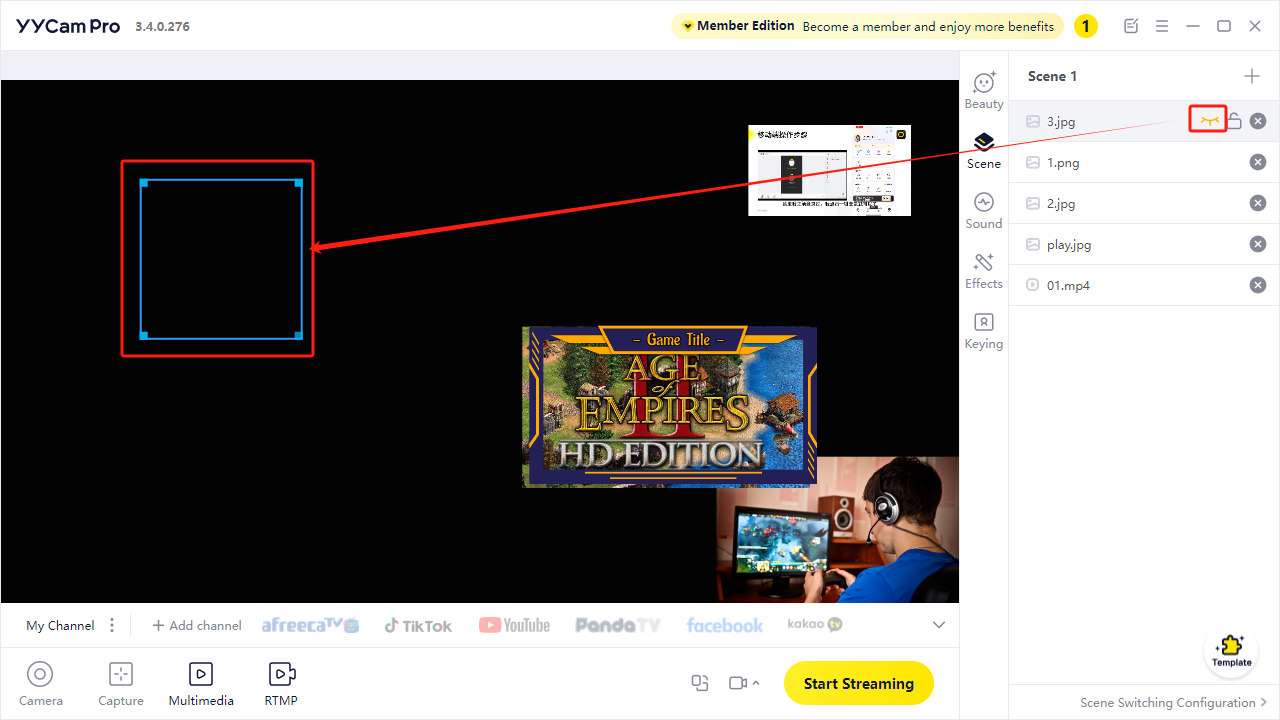Screen dimensions: 1280x720
Task: Open Scene Switching Configuration
Action: click(1173, 702)
